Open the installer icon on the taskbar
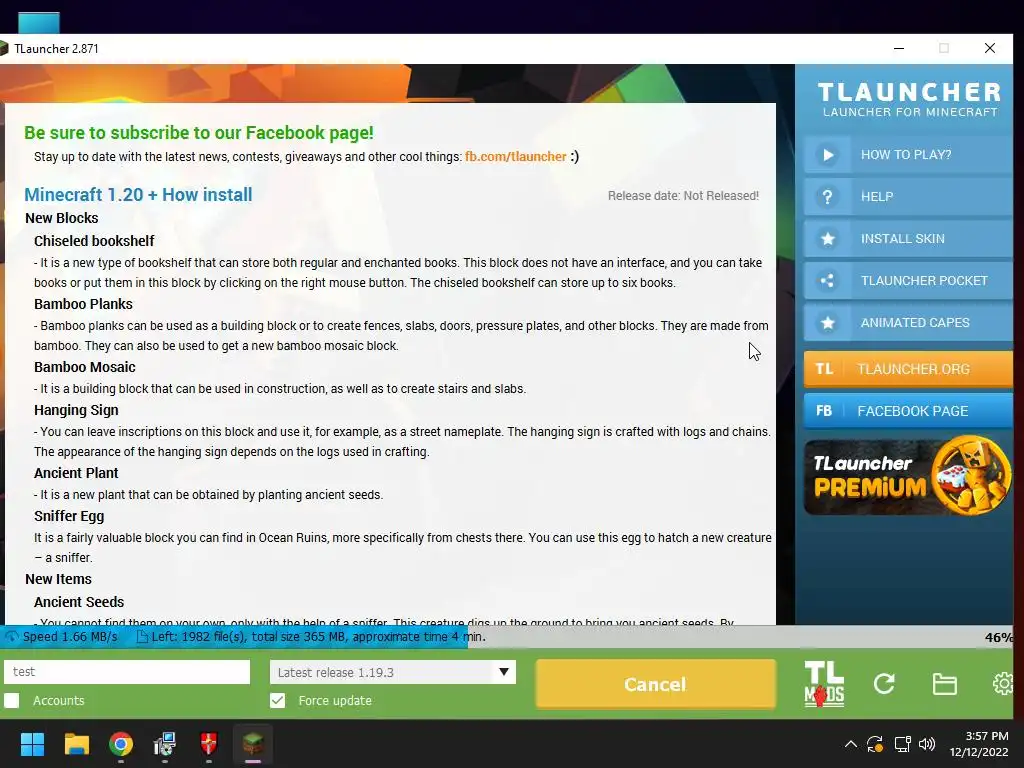1024x768 pixels. [x=165, y=744]
